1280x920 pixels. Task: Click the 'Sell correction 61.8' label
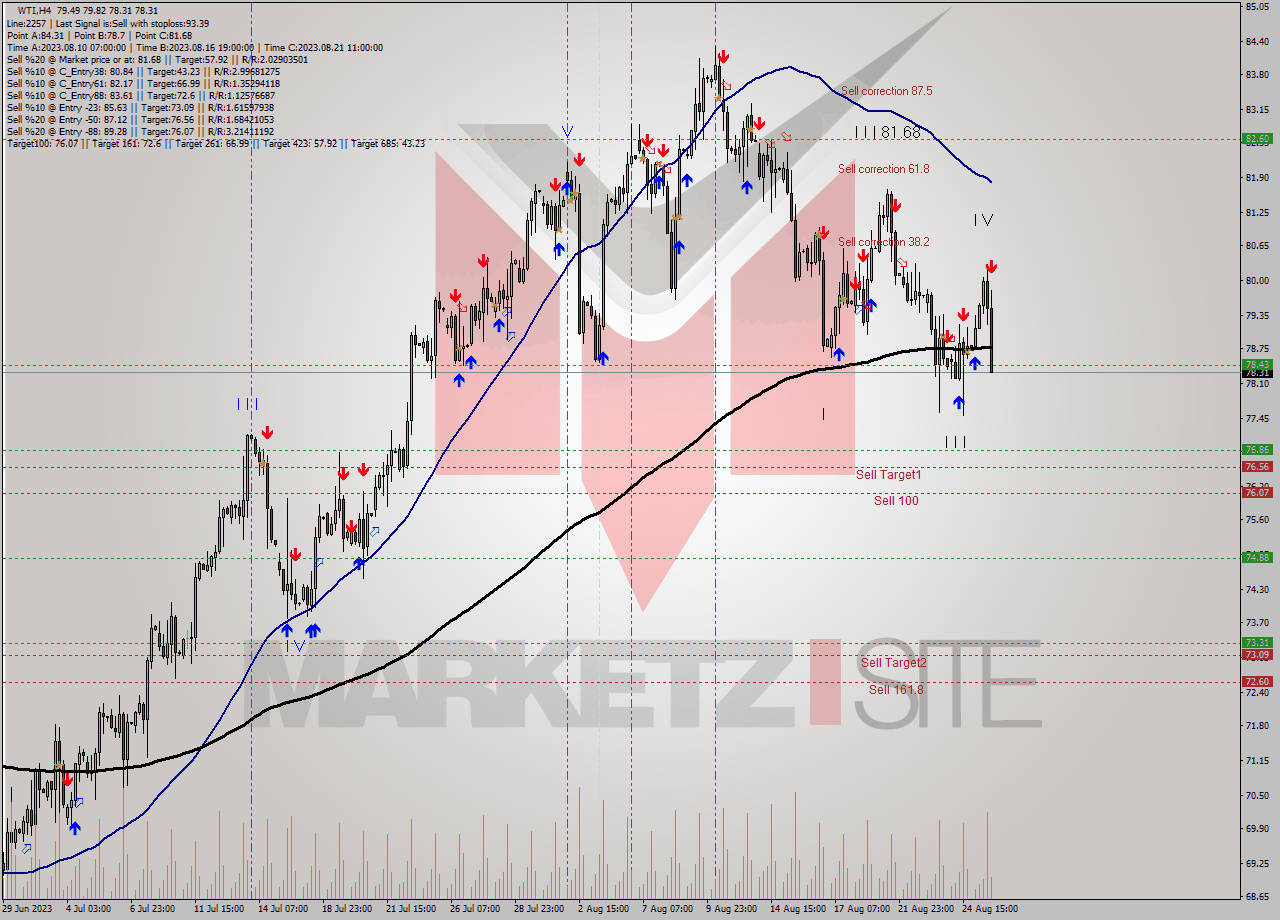[883, 169]
